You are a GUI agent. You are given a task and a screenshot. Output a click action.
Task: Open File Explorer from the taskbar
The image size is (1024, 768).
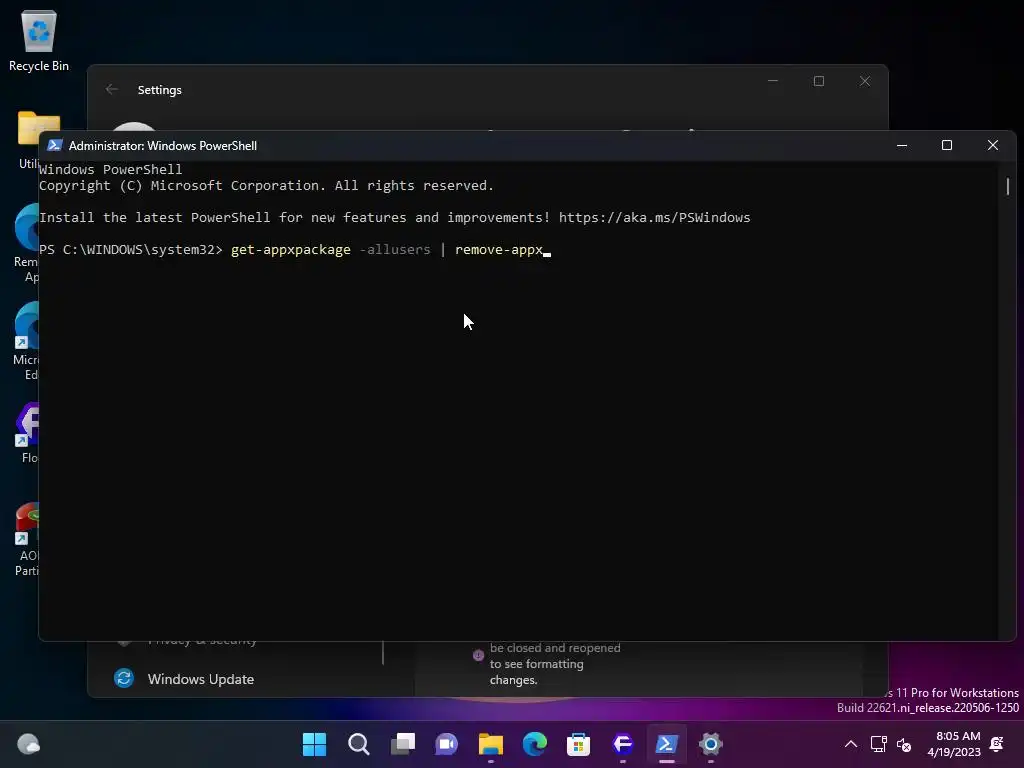pyautogui.click(x=490, y=744)
